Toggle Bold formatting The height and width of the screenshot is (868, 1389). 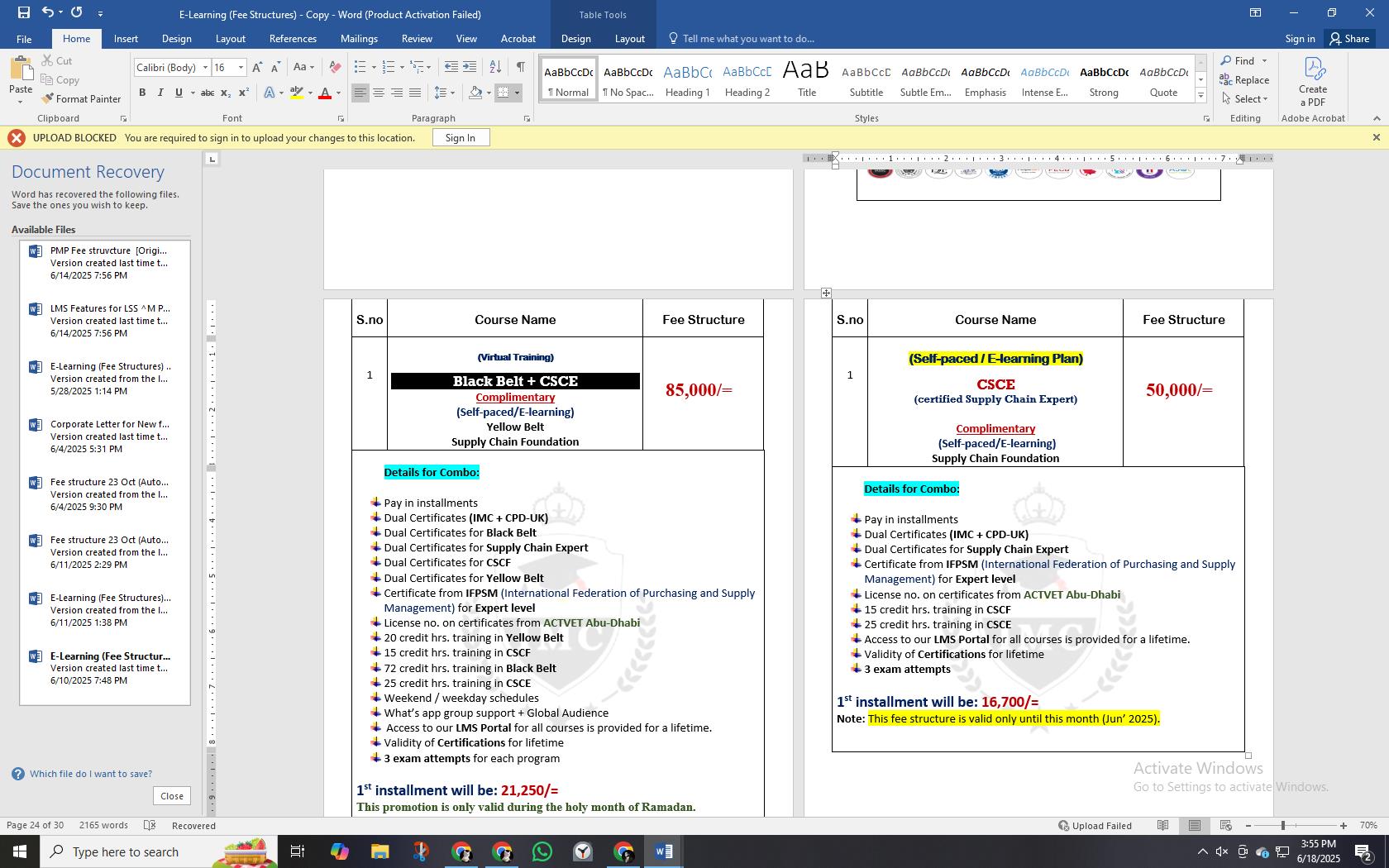[142, 93]
